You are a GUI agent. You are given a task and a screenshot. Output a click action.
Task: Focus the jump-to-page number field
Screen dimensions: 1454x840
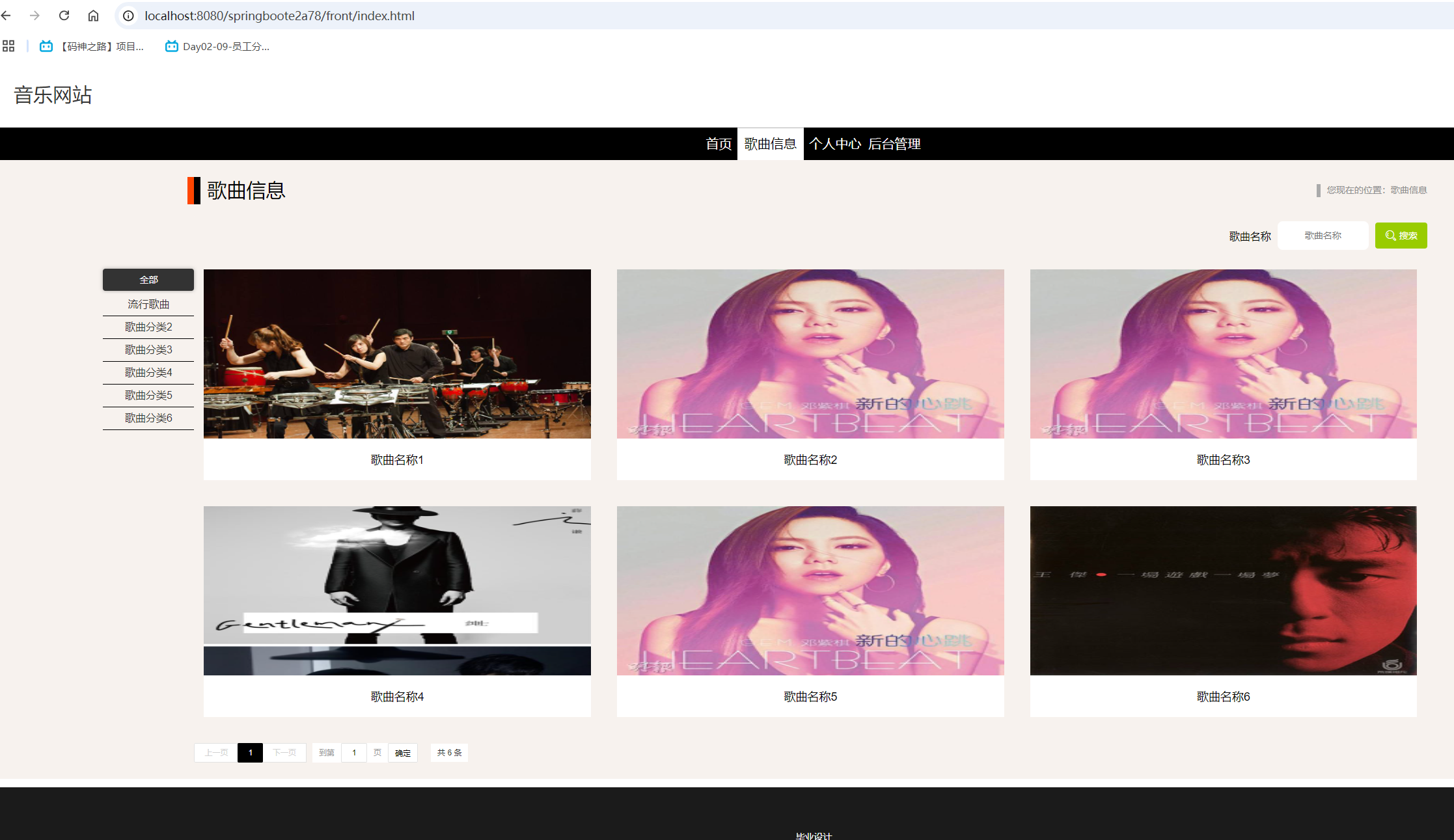(354, 753)
